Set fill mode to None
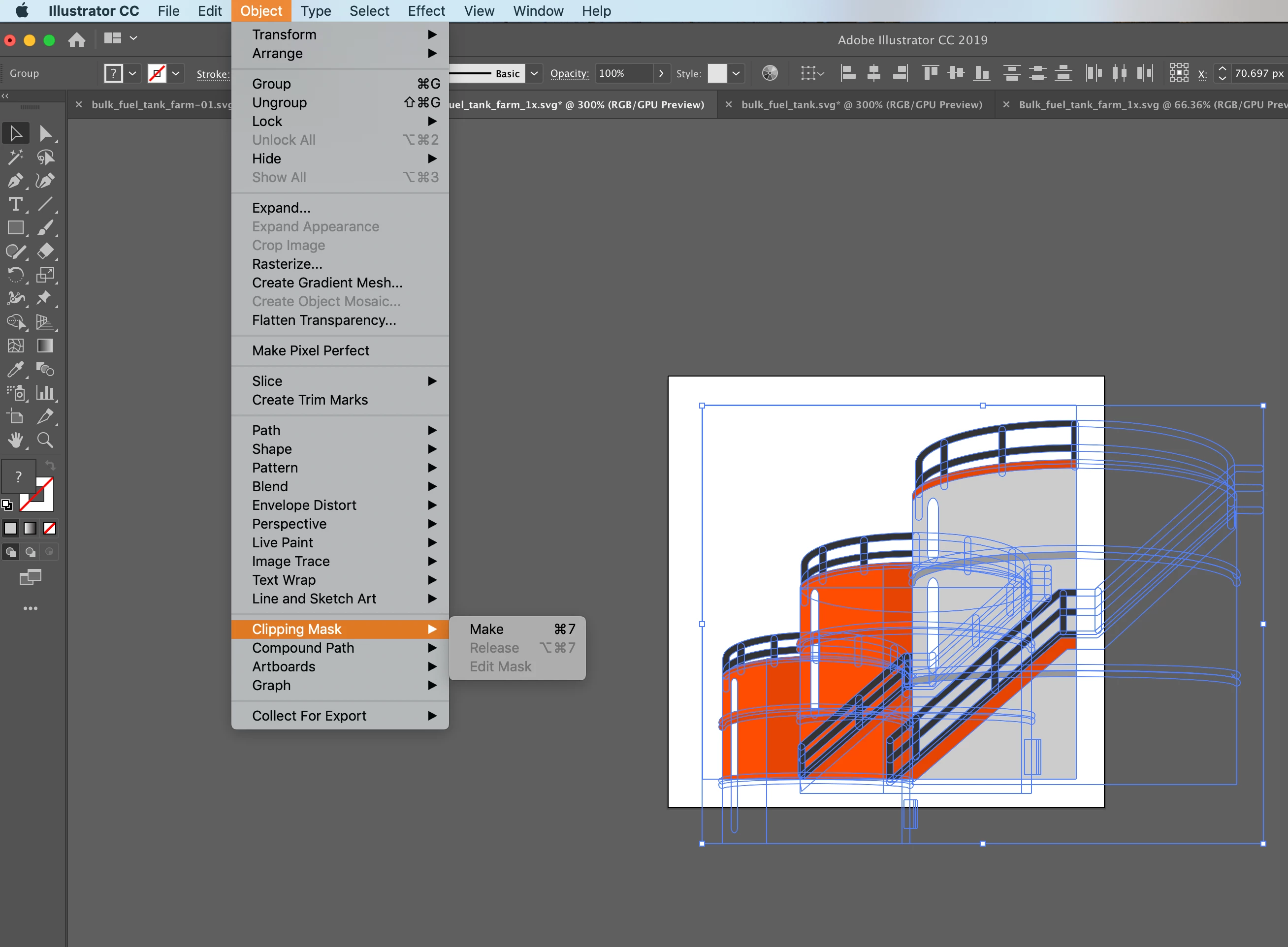1288x947 pixels. click(x=50, y=528)
